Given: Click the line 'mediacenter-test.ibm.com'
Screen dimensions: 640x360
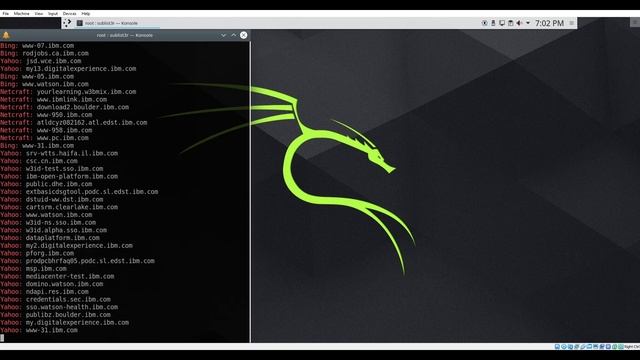Looking at the screenshot, I should (x=57, y=276).
